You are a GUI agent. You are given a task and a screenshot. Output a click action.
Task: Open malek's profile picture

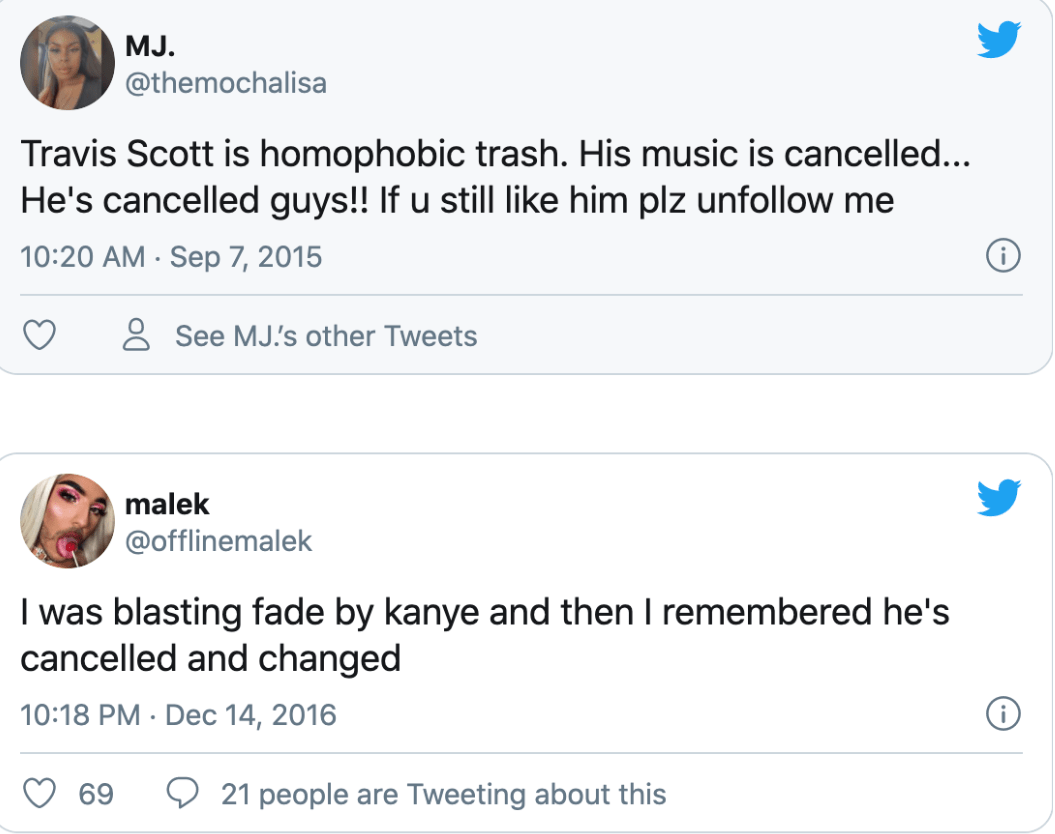point(68,520)
